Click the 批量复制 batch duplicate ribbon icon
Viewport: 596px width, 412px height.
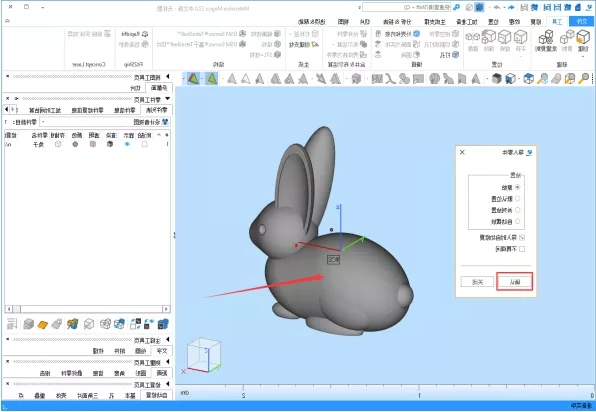click(546, 37)
